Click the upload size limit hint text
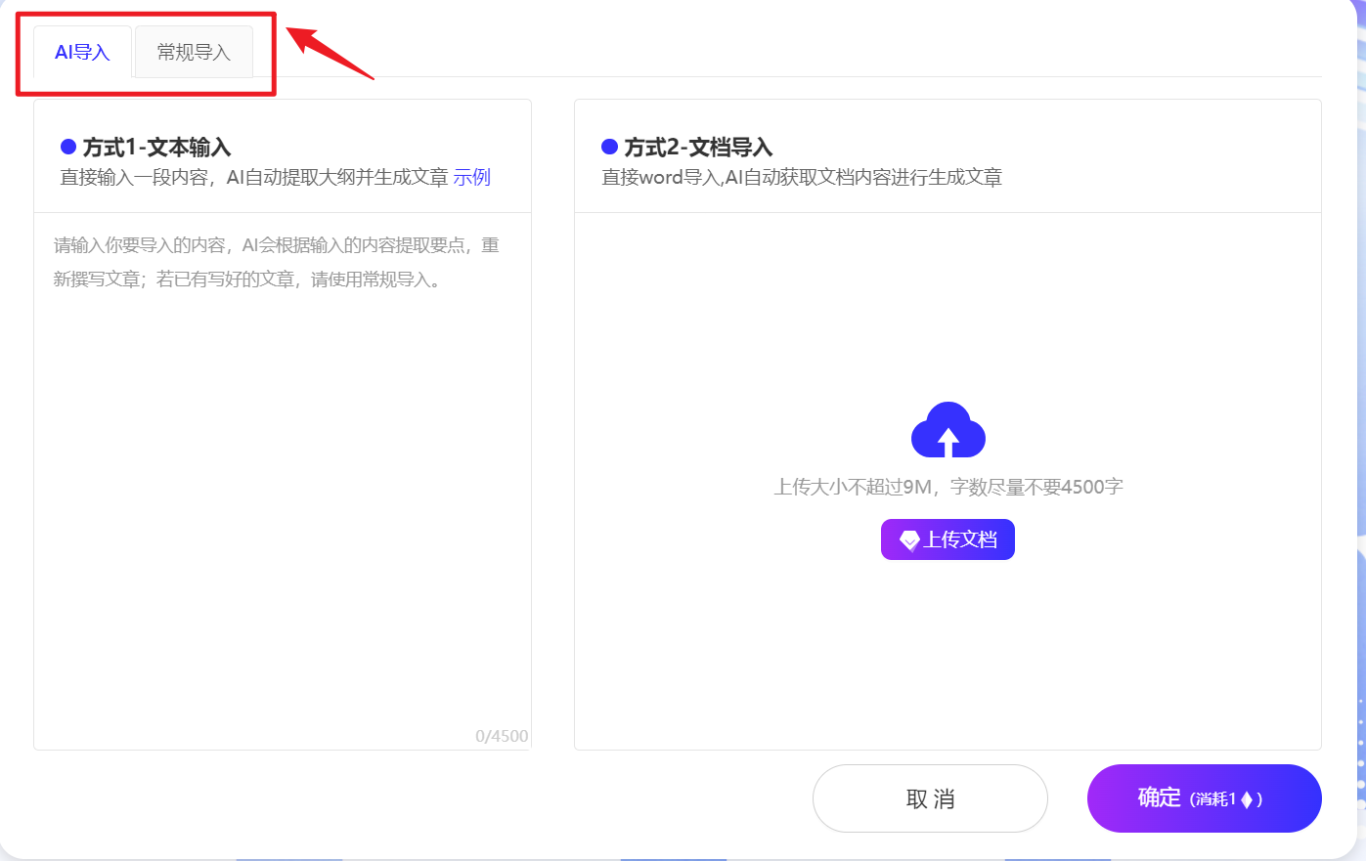This screenshot has height=861, width=1366. click(948, 487)
